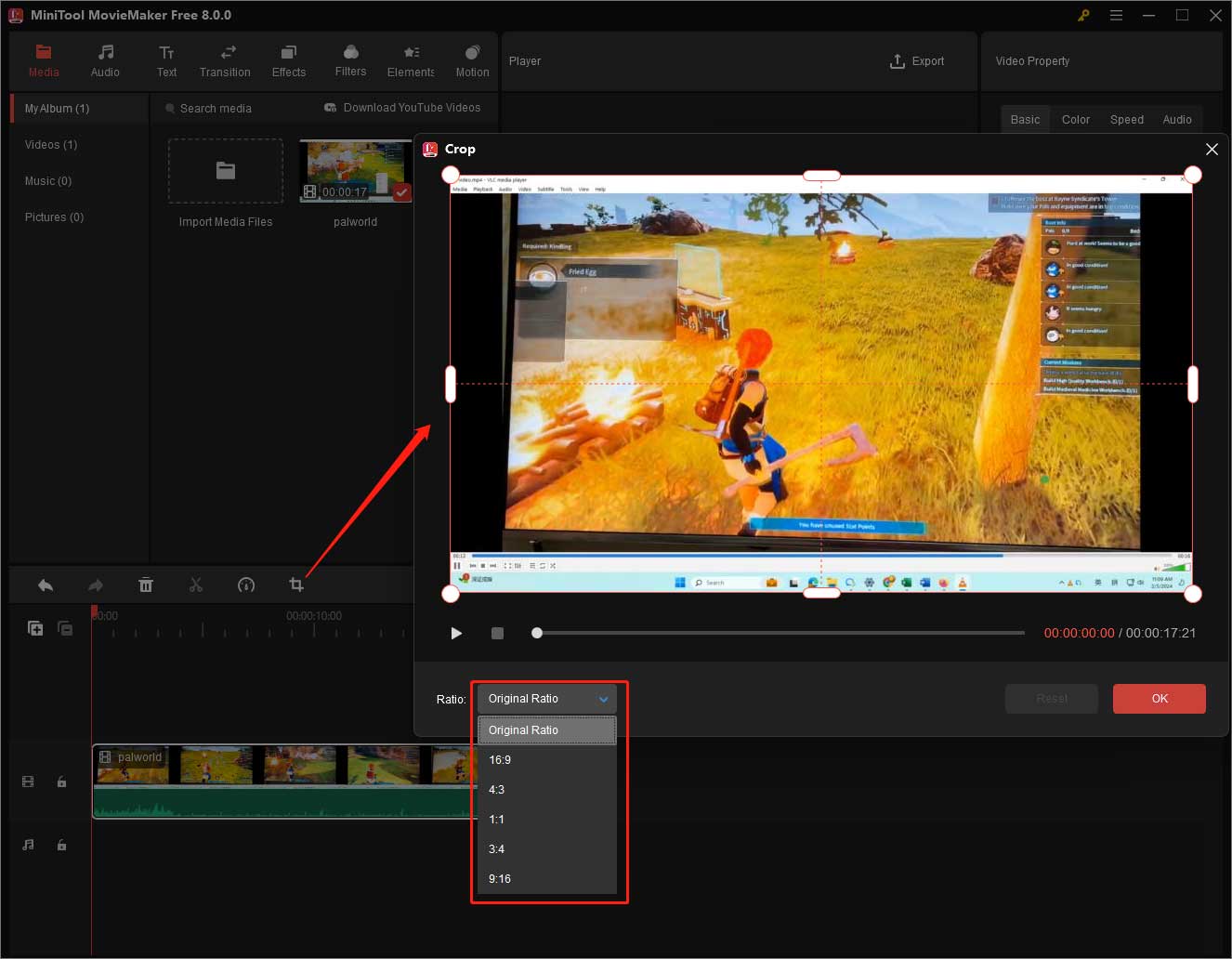
Task: Select Music (0) category
Action: (48, 181)
